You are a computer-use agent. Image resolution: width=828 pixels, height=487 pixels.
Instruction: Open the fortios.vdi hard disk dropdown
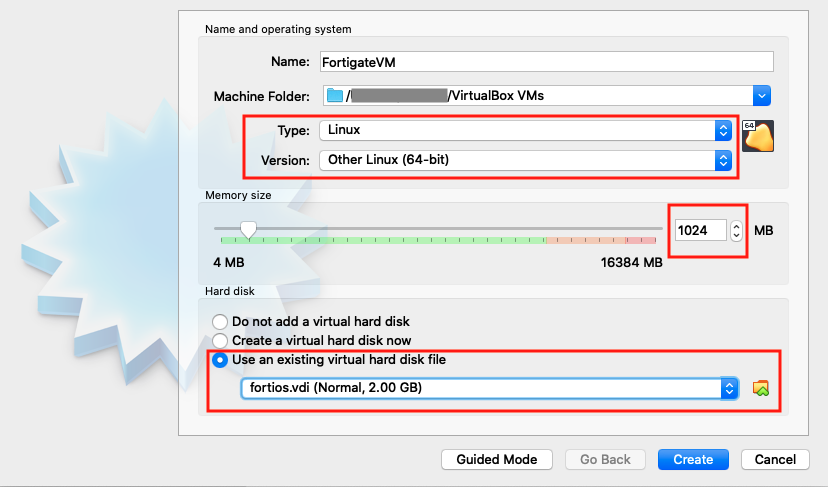pyautogui.click(x=489, y=388)
